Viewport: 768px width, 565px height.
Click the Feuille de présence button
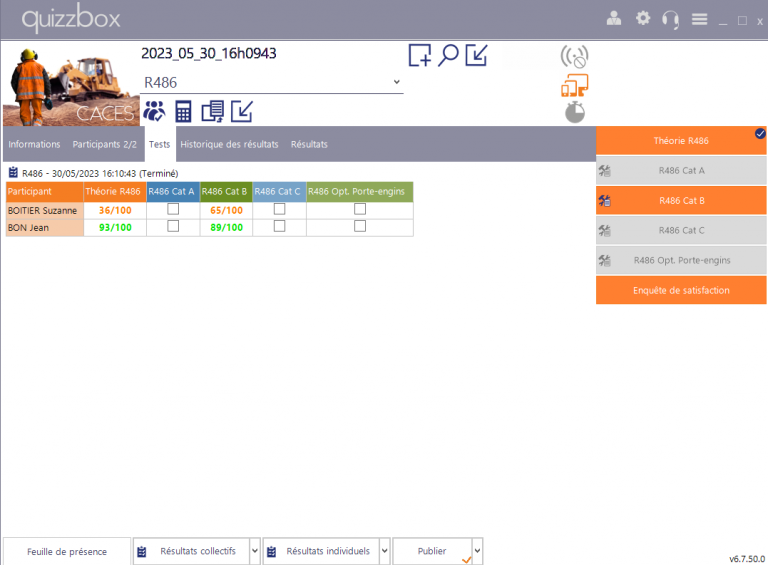point(67,551)
